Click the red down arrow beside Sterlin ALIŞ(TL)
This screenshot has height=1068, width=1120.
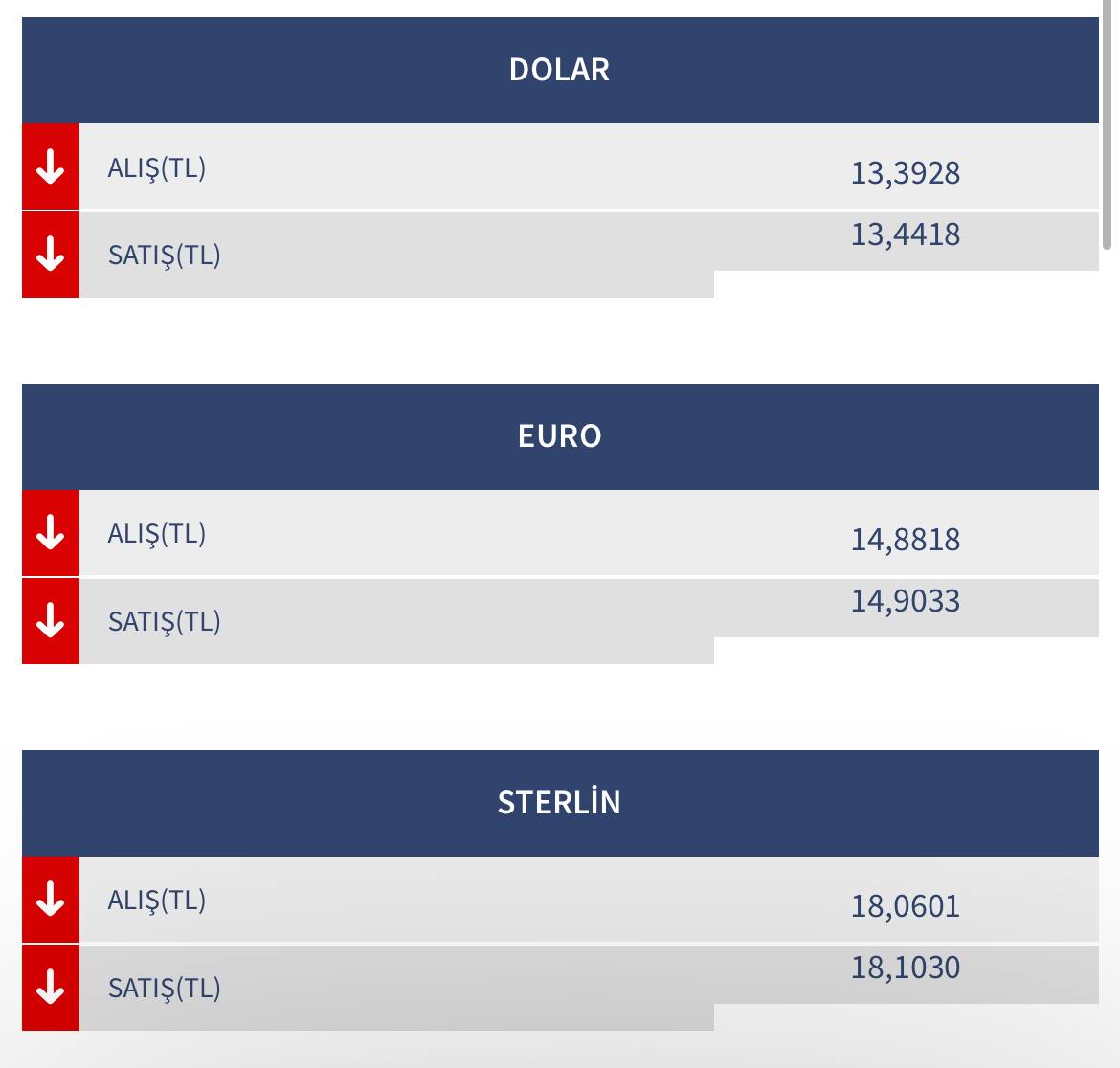pos(51,899)
